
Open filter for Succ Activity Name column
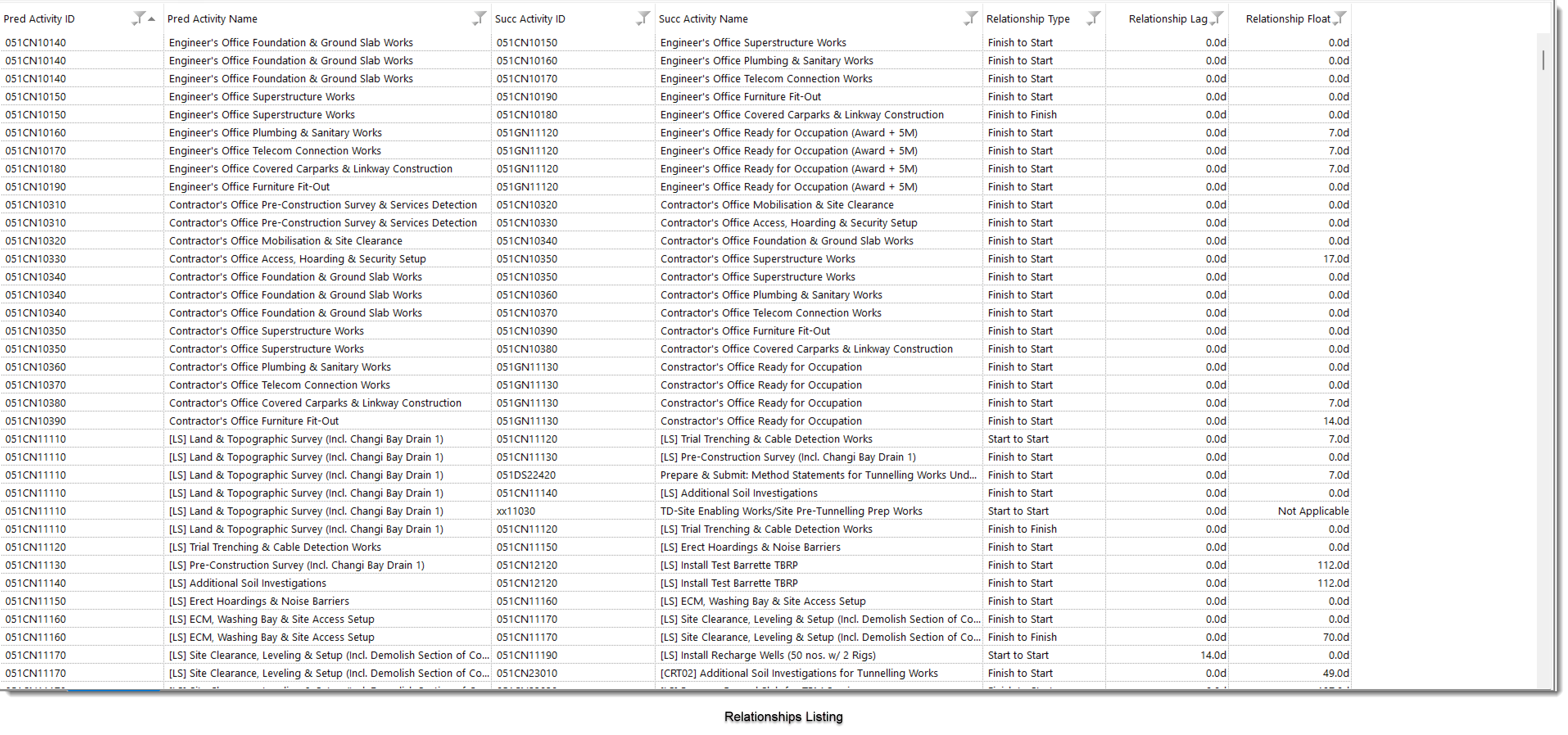pyautogui.click(x=971, y=18)
